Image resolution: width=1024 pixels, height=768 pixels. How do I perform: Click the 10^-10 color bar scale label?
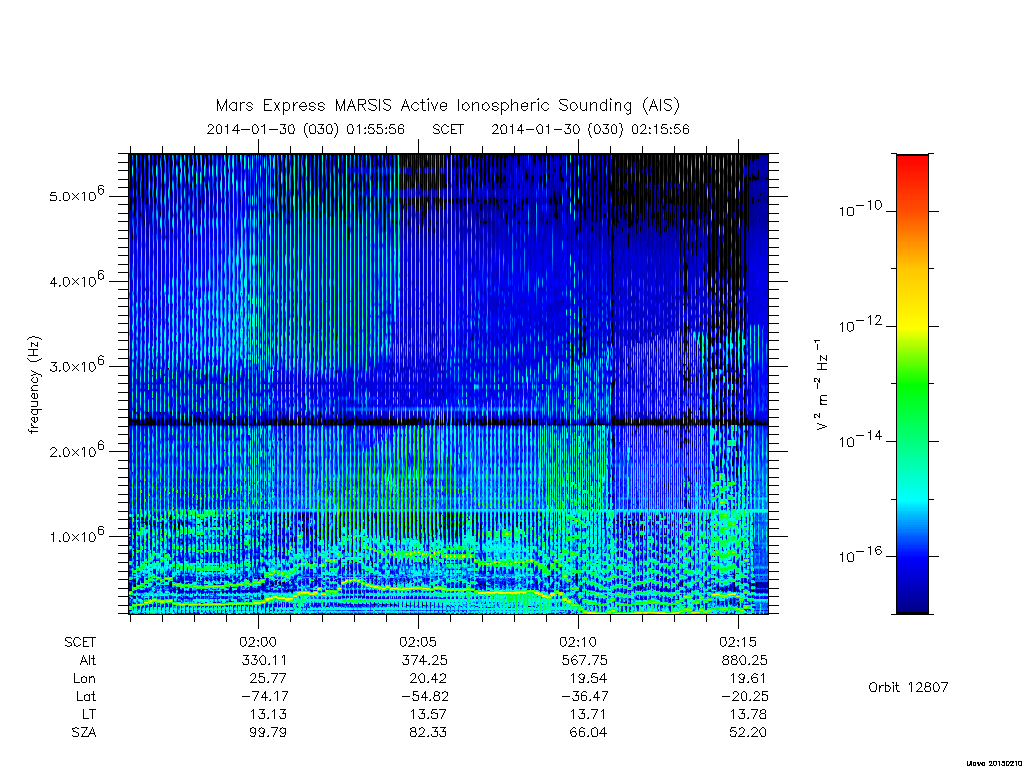(861, 209)
